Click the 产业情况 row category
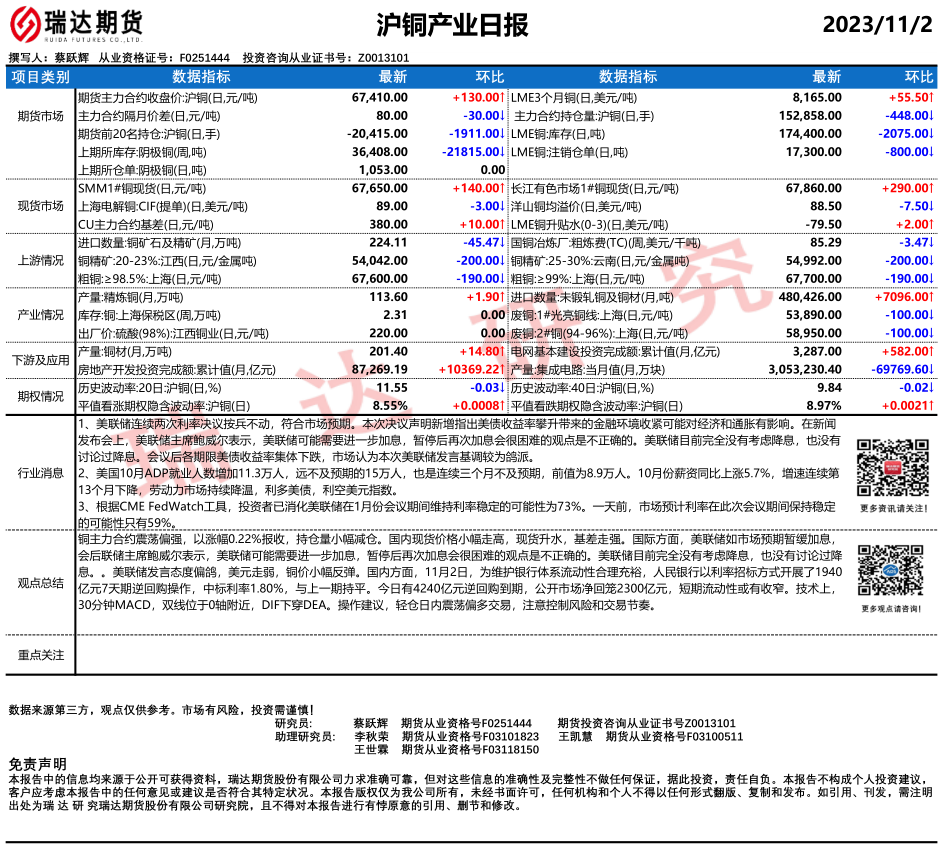This screenshot has height=848, width=942. click(41, 315)
